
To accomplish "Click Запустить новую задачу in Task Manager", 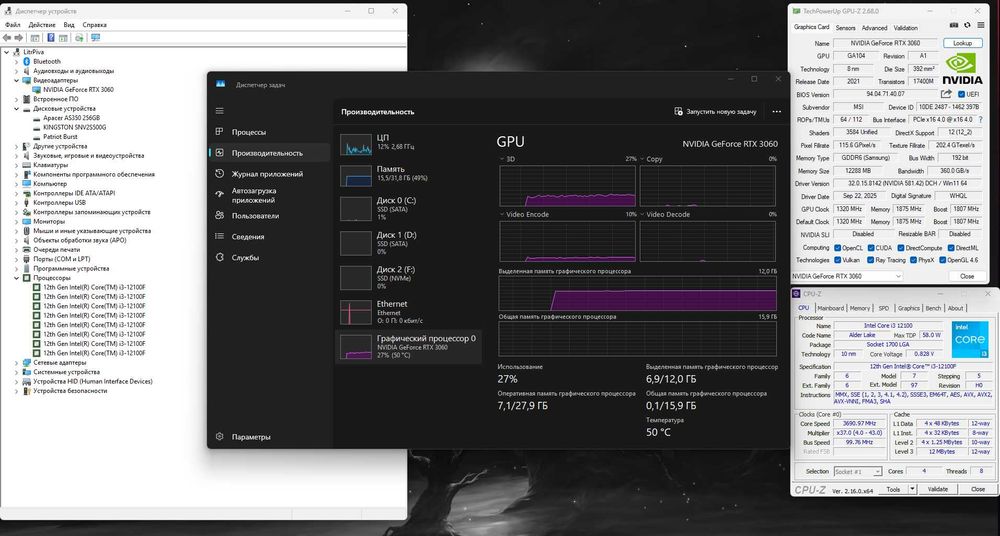I will (x=715, y=111).
